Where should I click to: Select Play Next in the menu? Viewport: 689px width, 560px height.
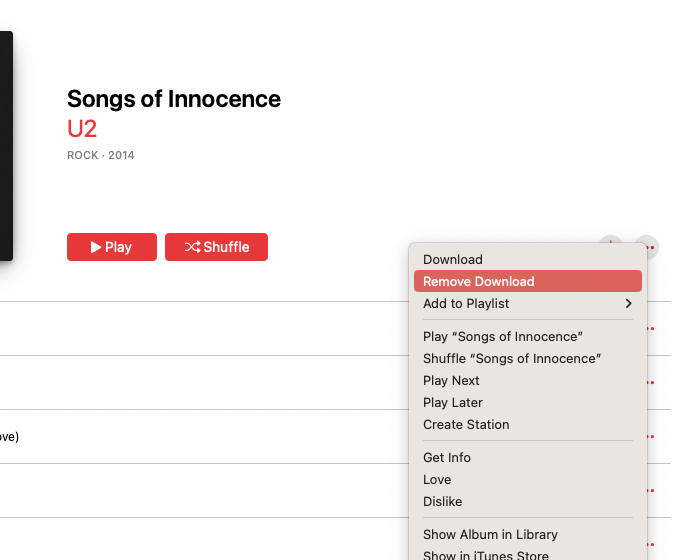click(x=528, y=380)
